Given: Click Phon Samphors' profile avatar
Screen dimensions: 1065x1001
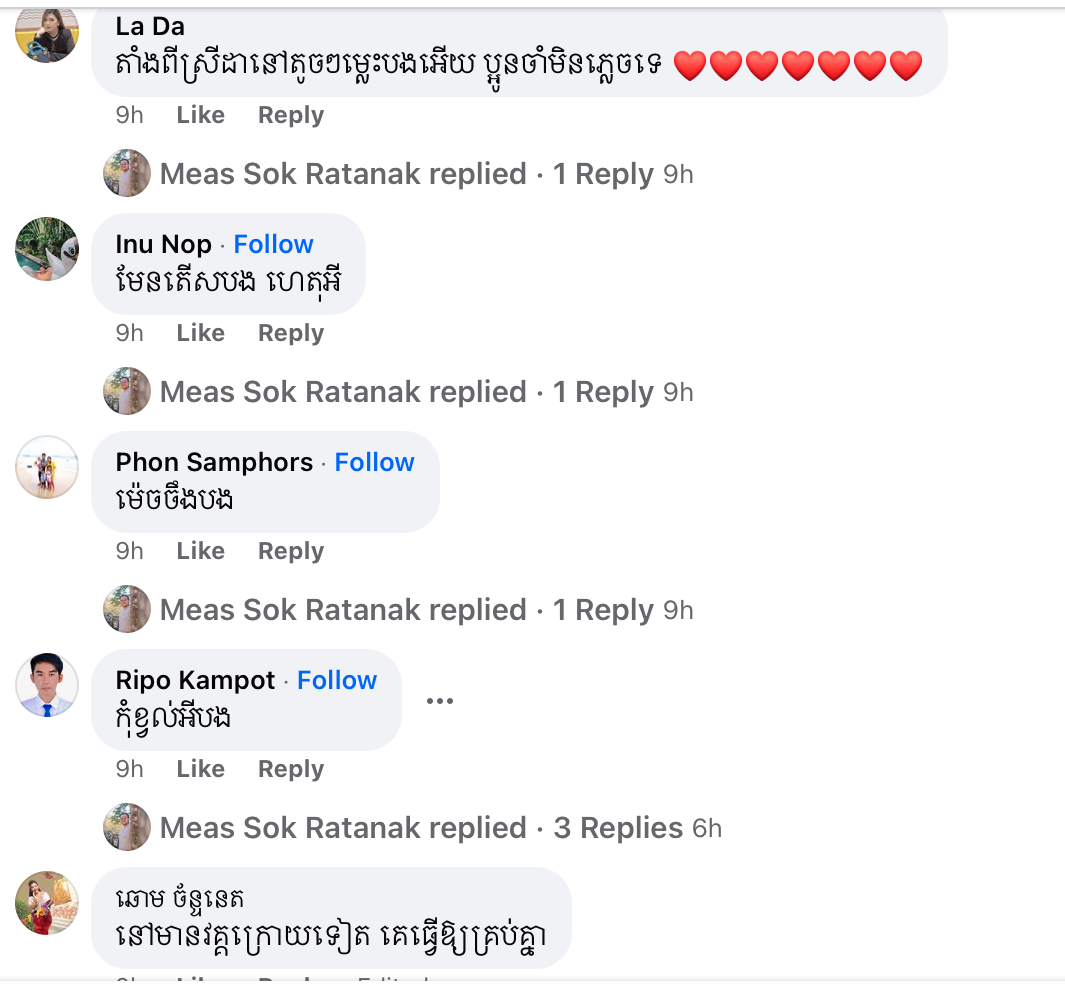Looking at the screenshot, I should [47, 467].
